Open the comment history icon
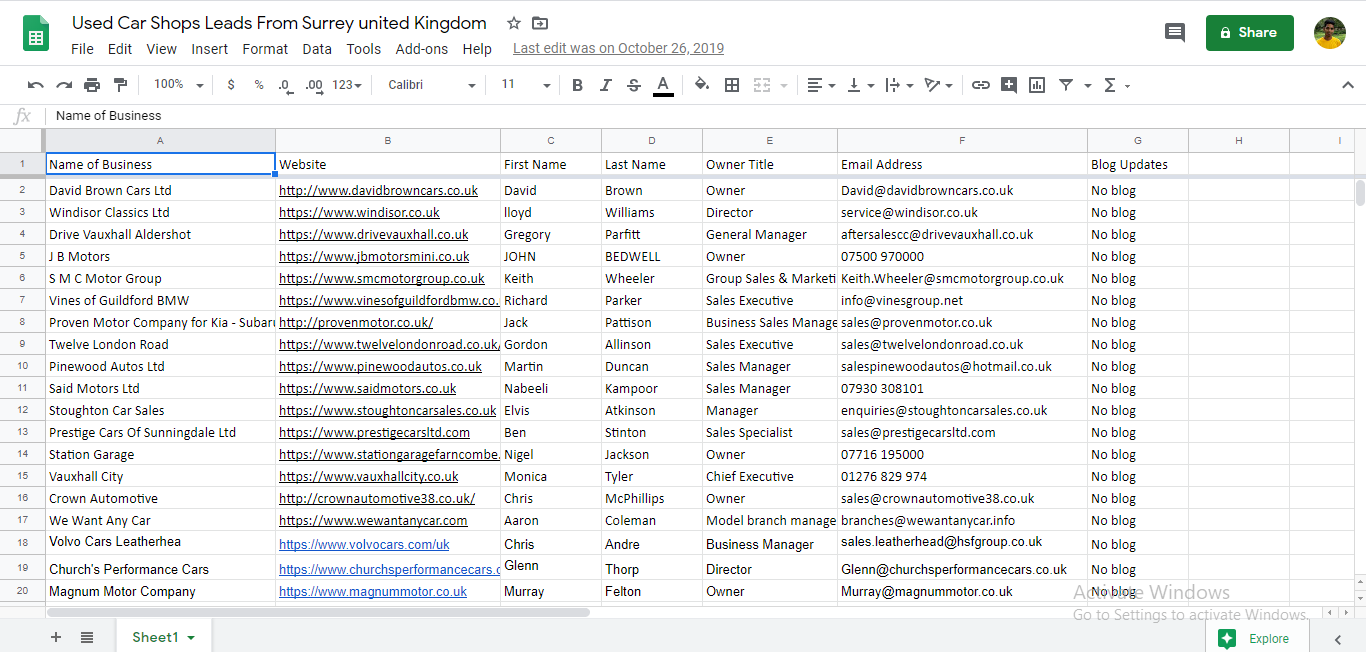 tap(1175, 32)
